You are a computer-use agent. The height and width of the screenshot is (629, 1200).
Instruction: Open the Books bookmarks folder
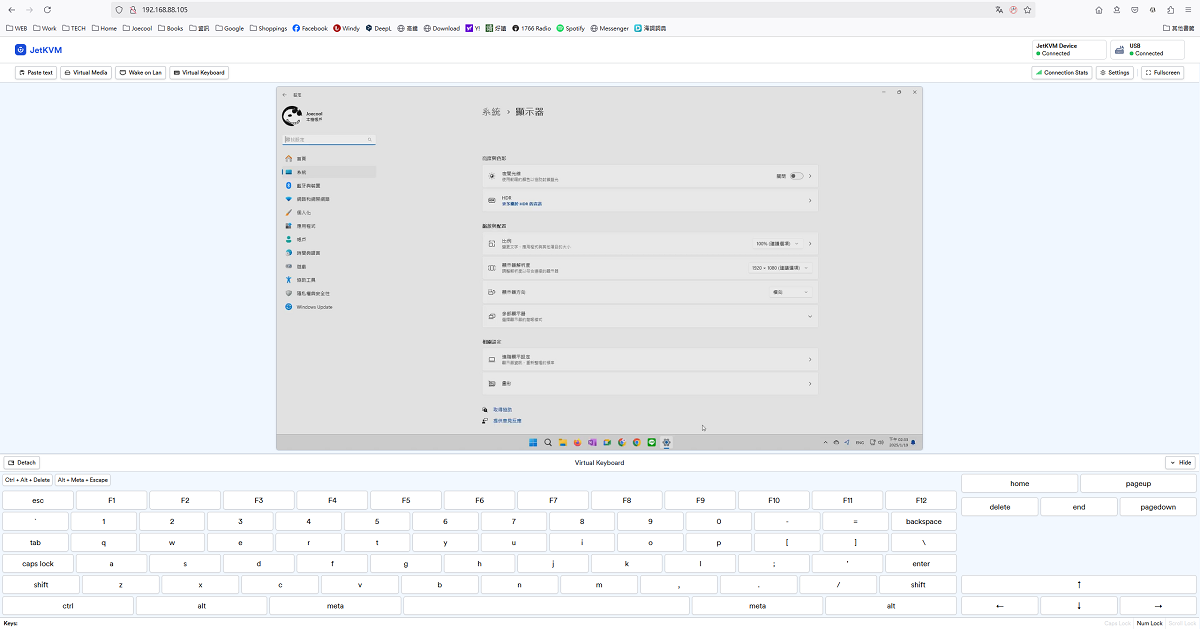(x=170, y=28)
